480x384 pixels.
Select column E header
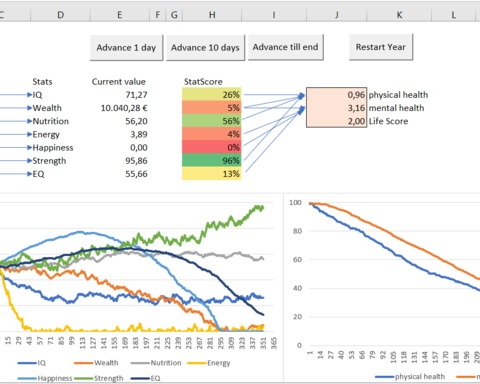[x=119, y=15]
